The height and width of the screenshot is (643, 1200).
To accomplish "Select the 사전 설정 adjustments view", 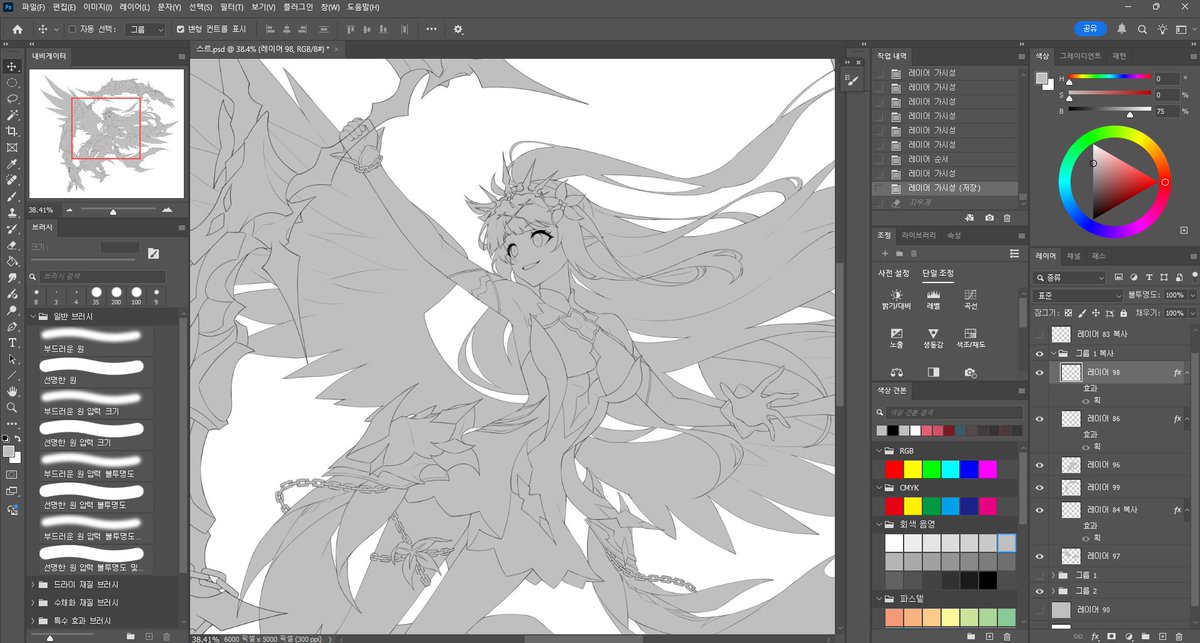I will tap(894, 273).
